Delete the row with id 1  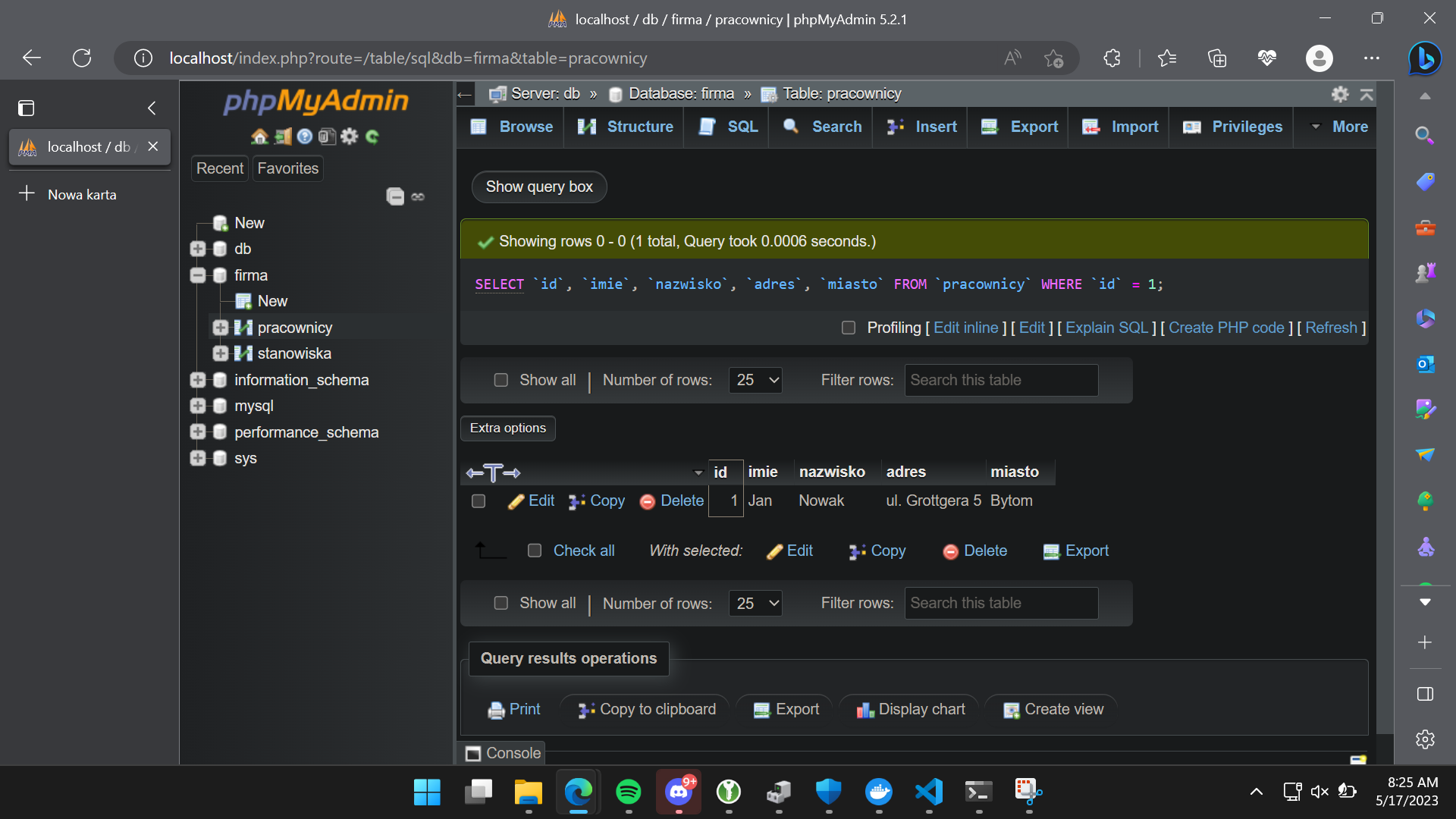coord(672,500)
